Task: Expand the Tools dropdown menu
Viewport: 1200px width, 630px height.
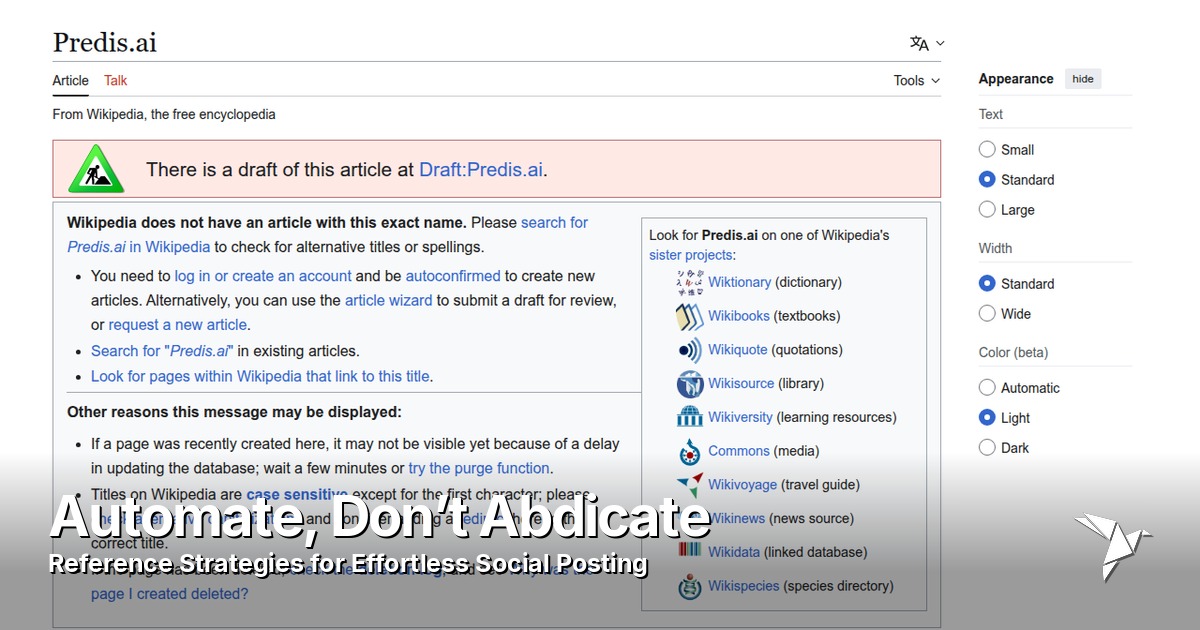Action: point(917,80)
